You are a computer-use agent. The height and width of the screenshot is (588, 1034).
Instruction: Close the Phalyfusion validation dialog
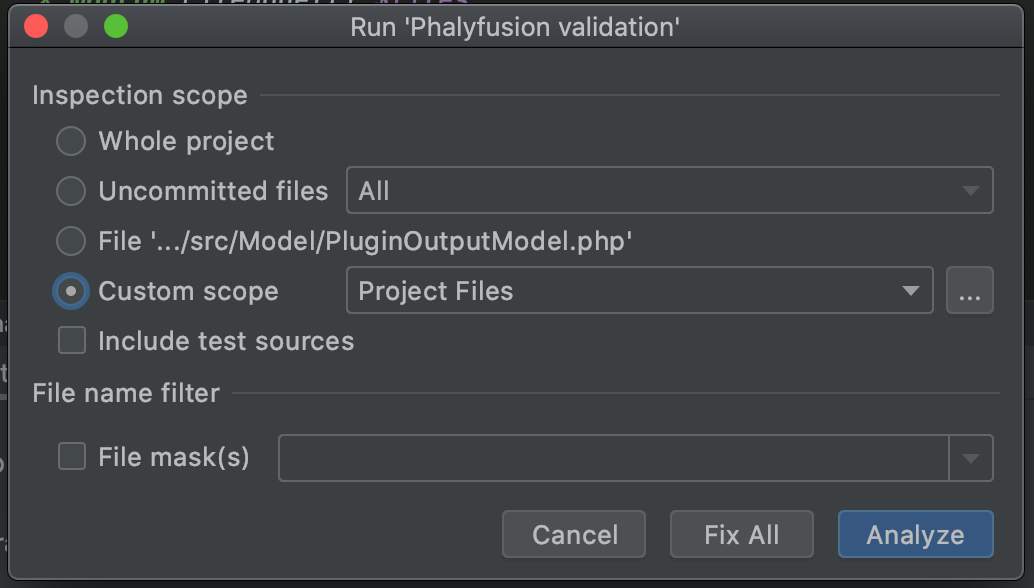click(37, 27)
